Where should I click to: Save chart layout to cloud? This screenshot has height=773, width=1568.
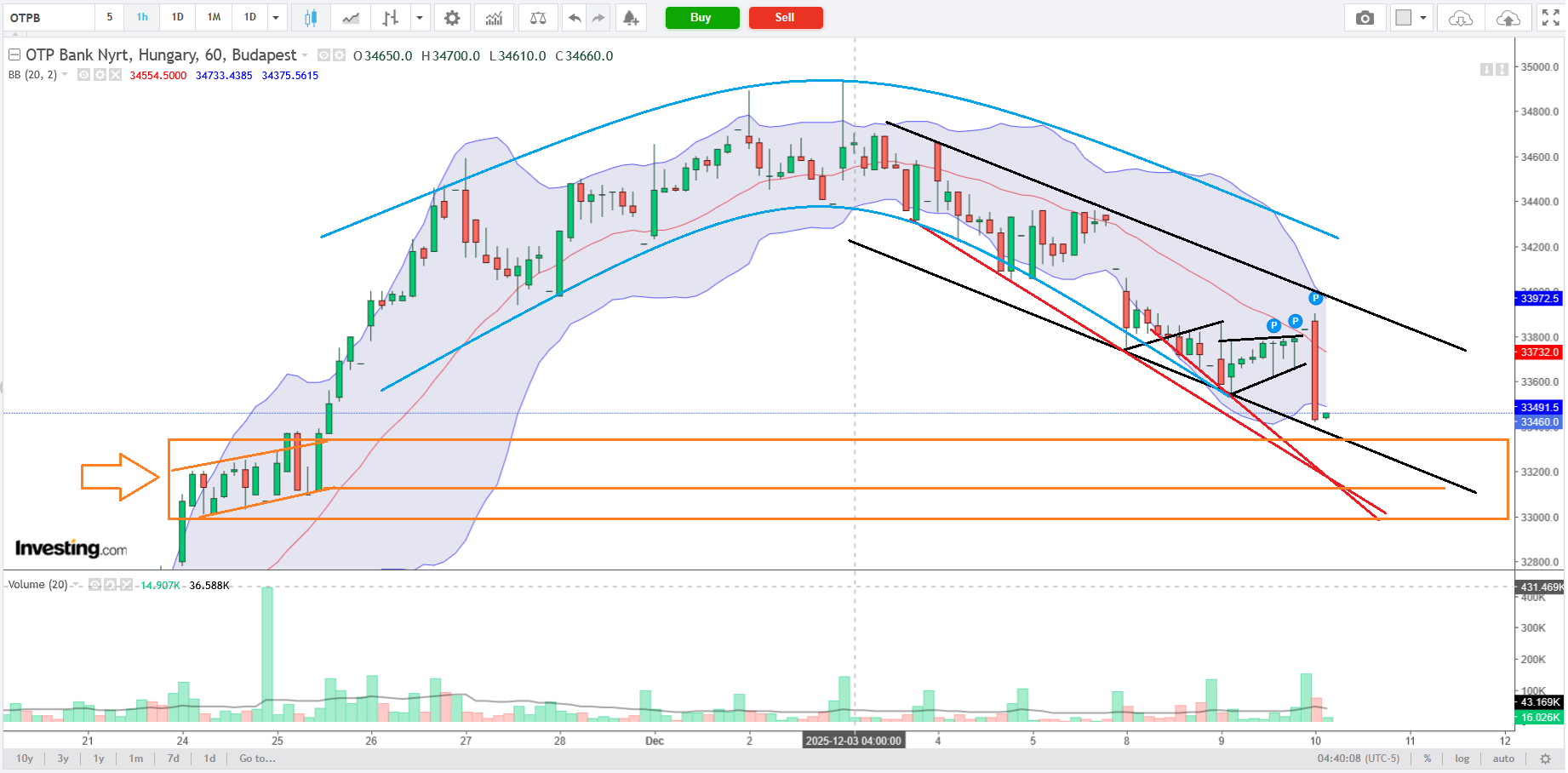(x=1508, y=18)
